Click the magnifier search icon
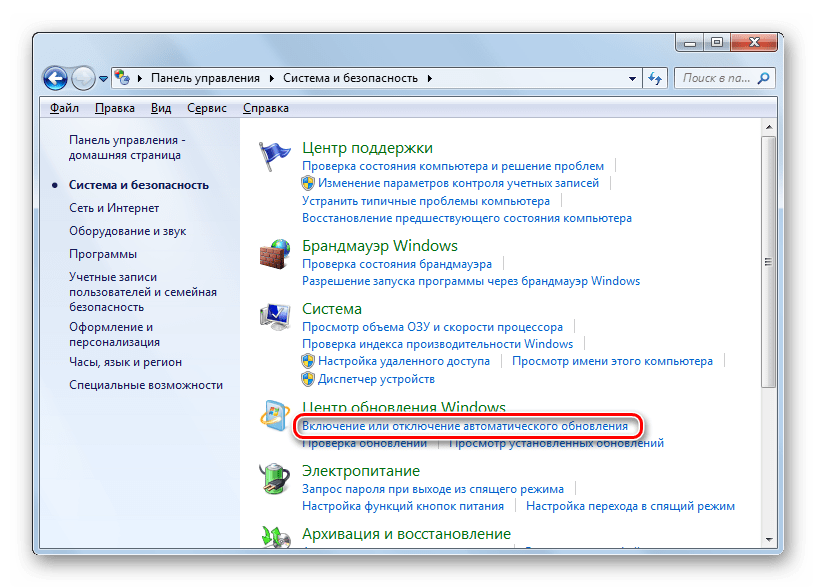This screenshot has height=588, width=817. pyautogui.click(x=763, y=78)
